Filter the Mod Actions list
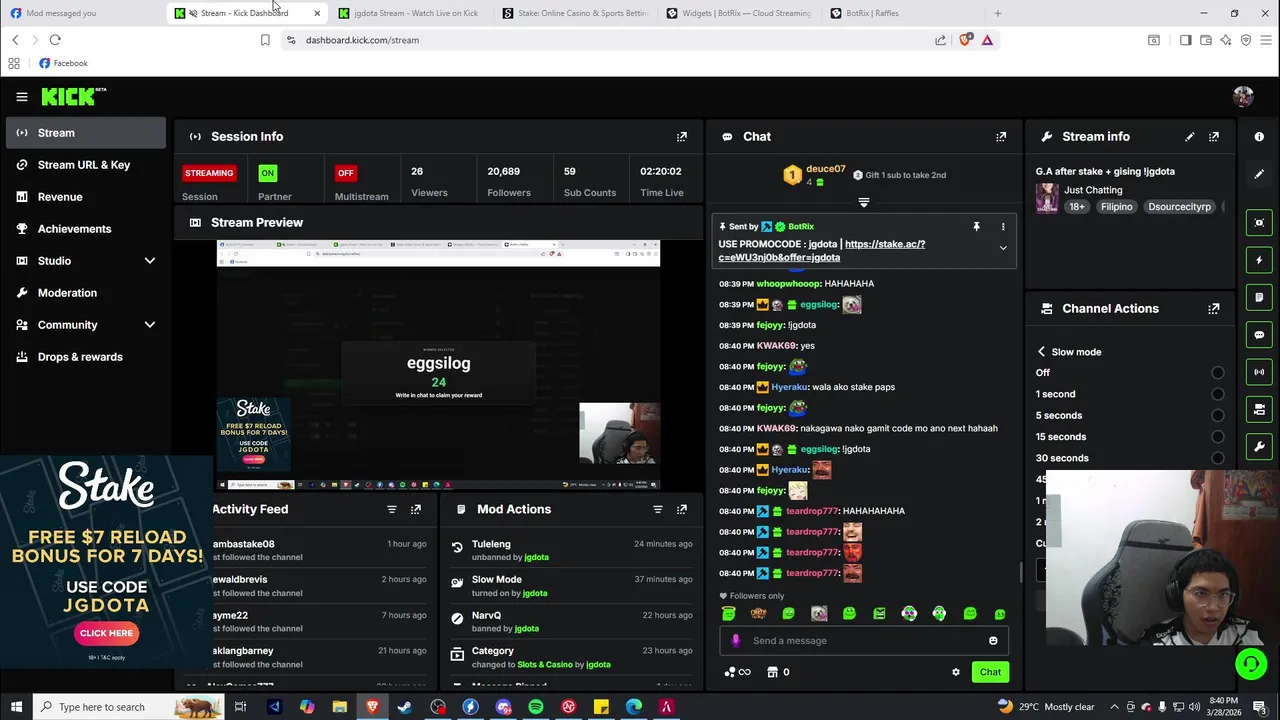 click(658, 509)
